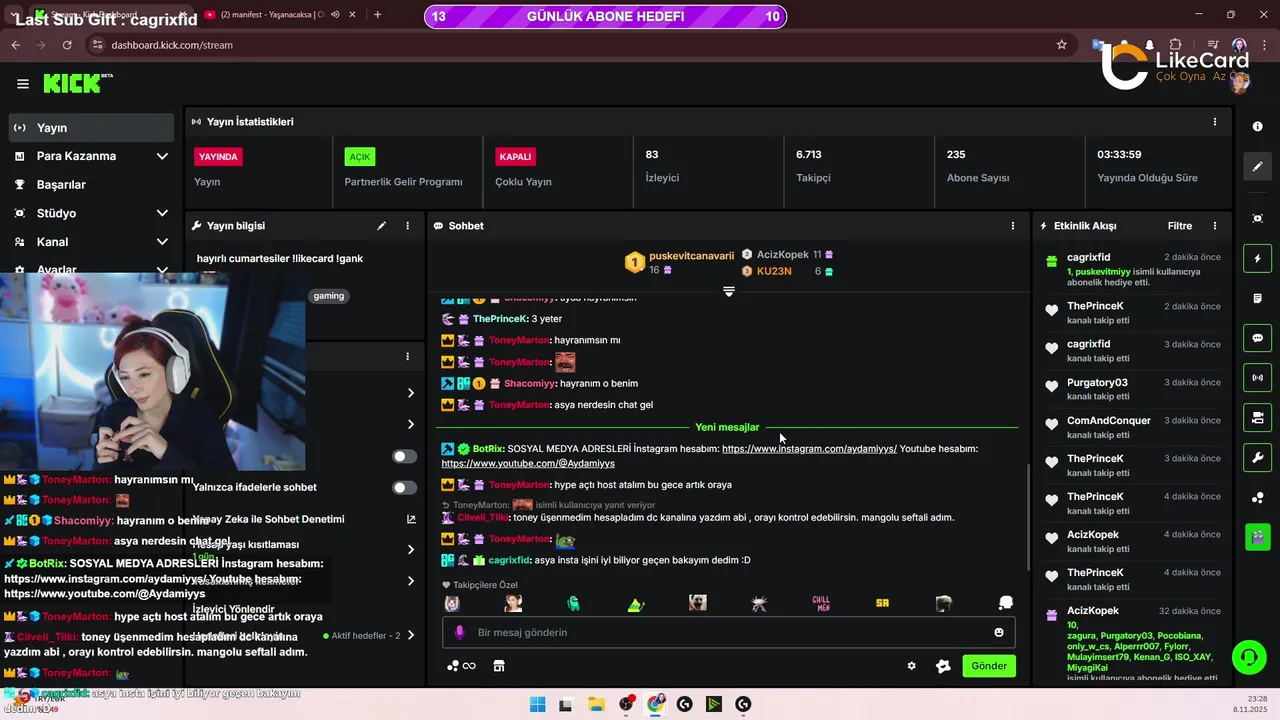The width and height of the screenshot is (1280, 720).
Task: Toggle the switch above Yalnızca ifadelerle sohbet
Action: [404, 456]
